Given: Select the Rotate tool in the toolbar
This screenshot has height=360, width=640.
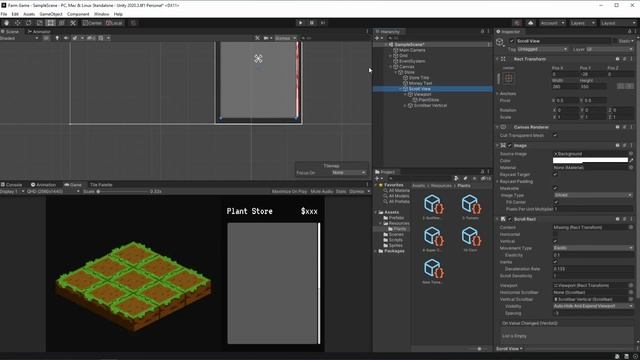Looking at the screenshot, I should 29,23.
